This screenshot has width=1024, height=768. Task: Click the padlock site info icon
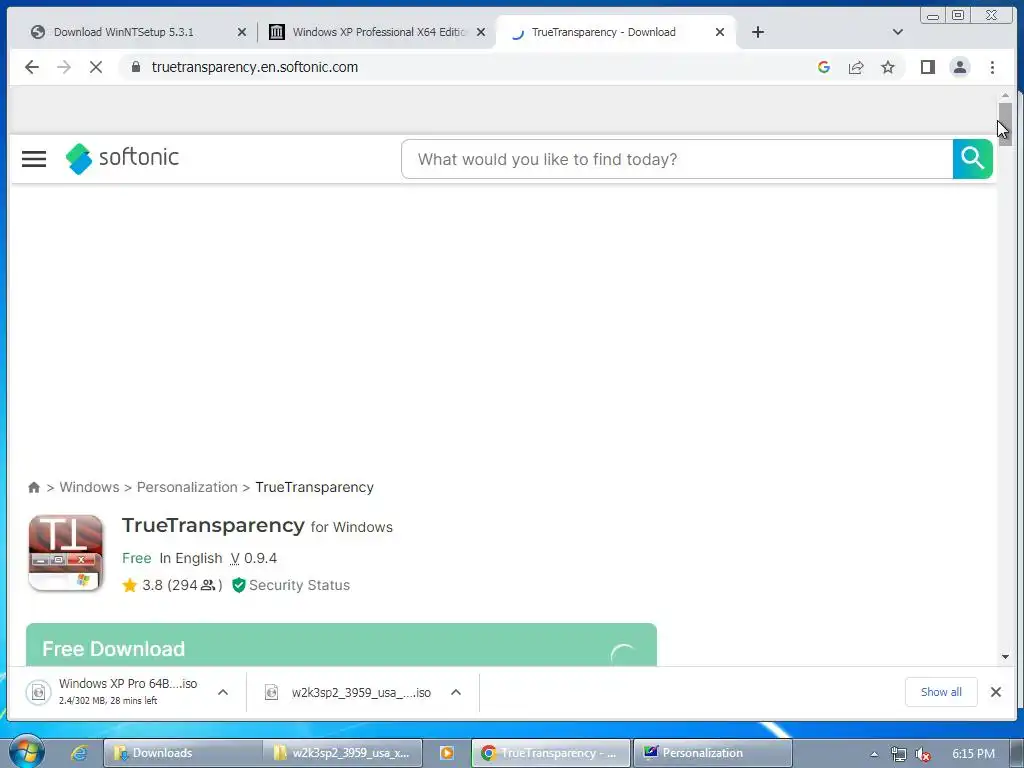coord(136,67)
